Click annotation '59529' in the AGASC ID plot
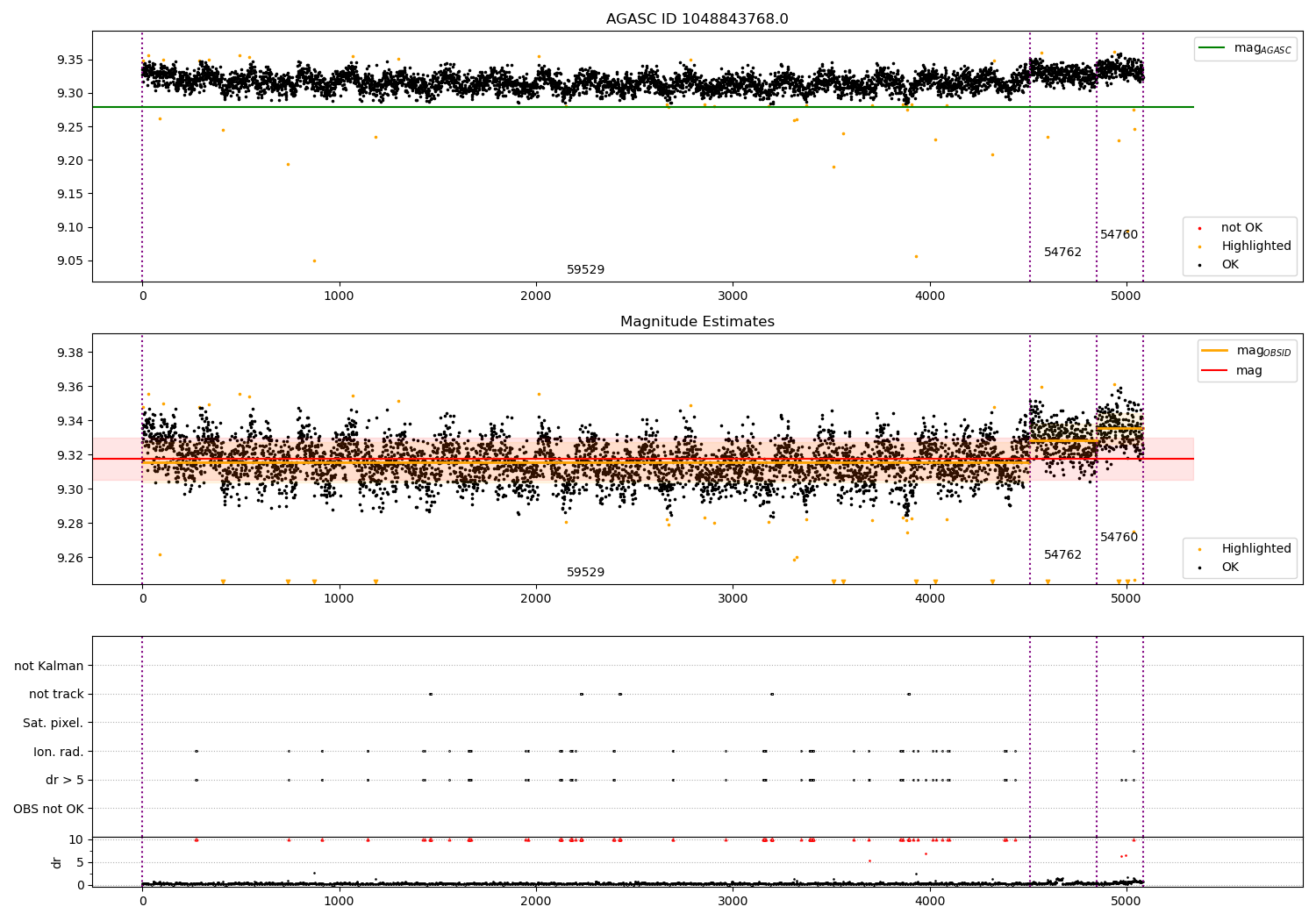 point(585,270)
